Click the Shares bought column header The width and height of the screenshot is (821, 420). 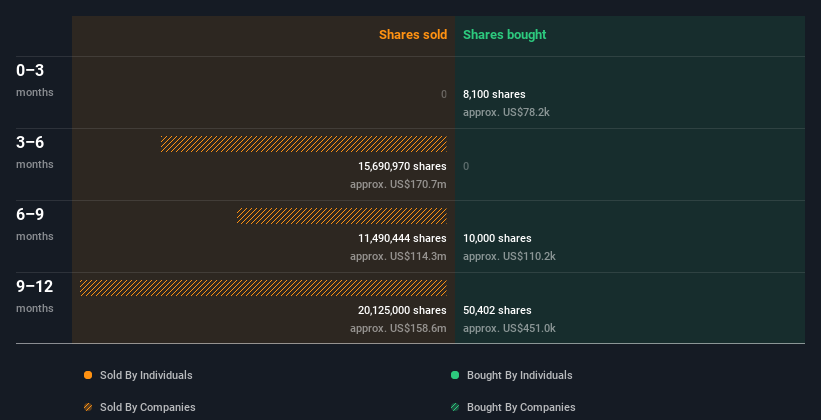click(505, 35)
